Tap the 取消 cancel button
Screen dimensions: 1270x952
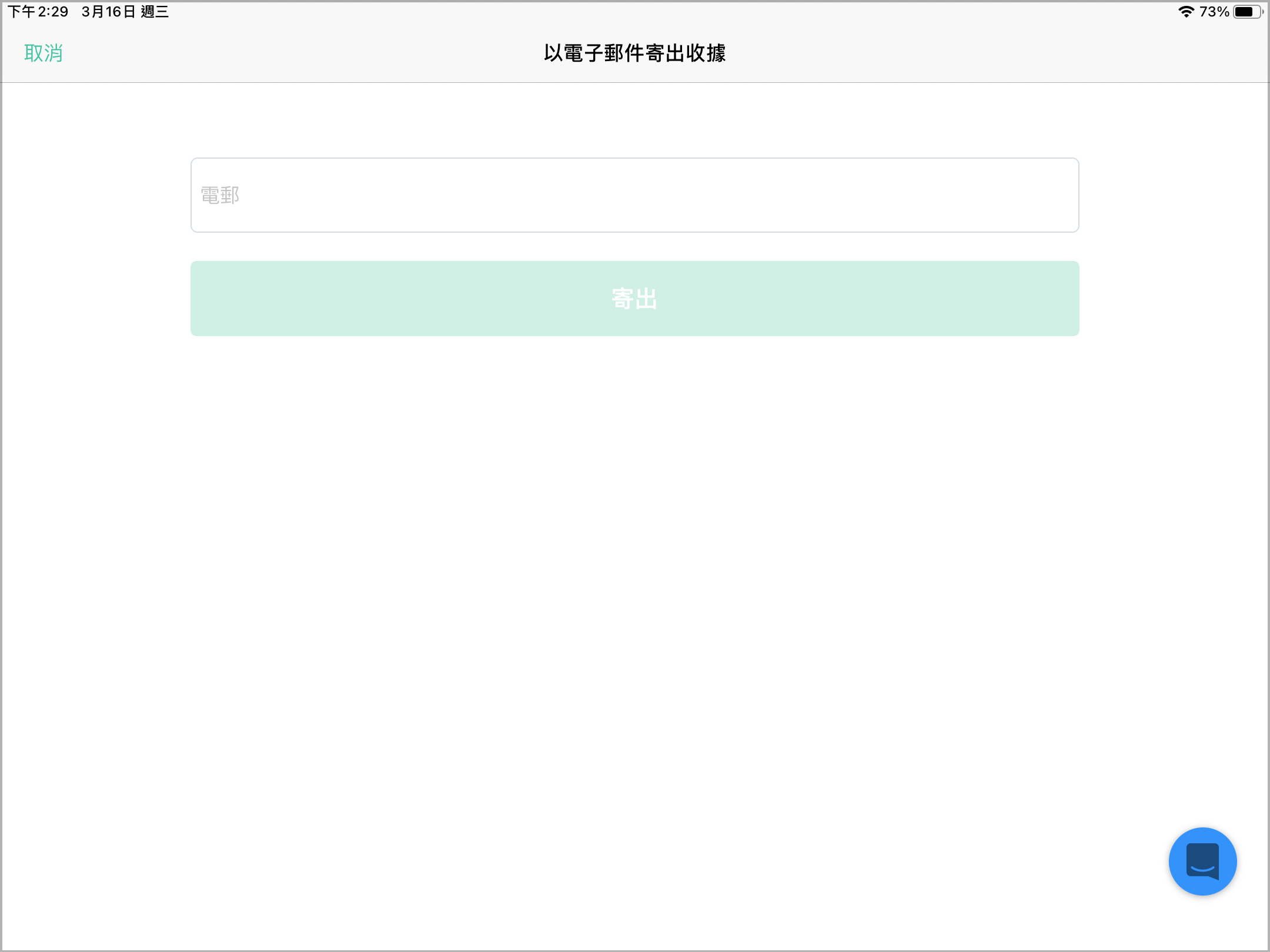(44, 53)
